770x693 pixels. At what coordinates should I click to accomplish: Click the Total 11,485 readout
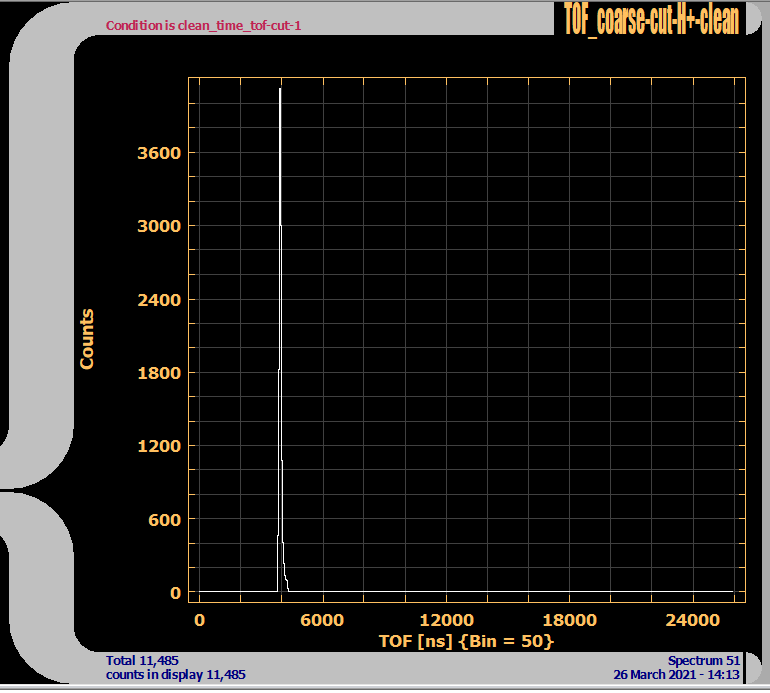(x=142, y=661)
